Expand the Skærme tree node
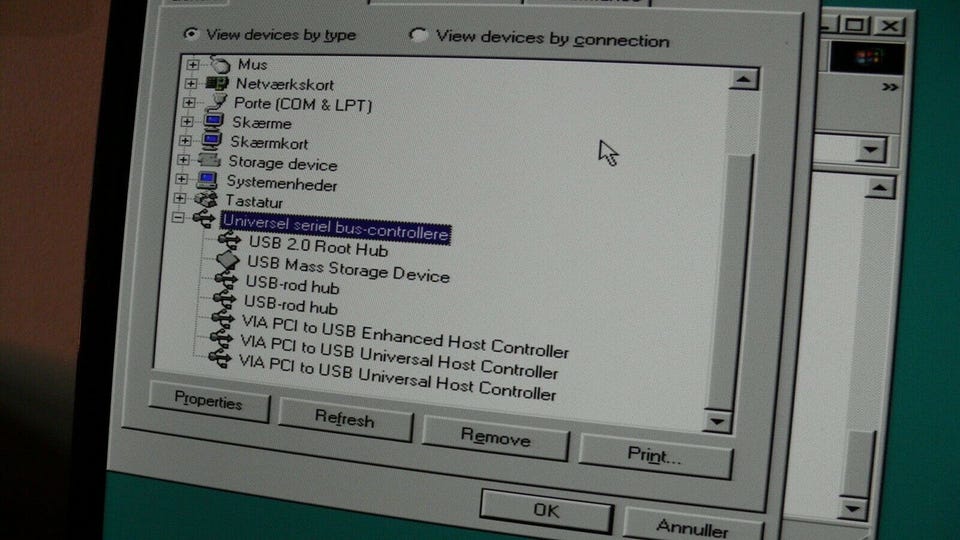960x540 pixels. point(187,122)
